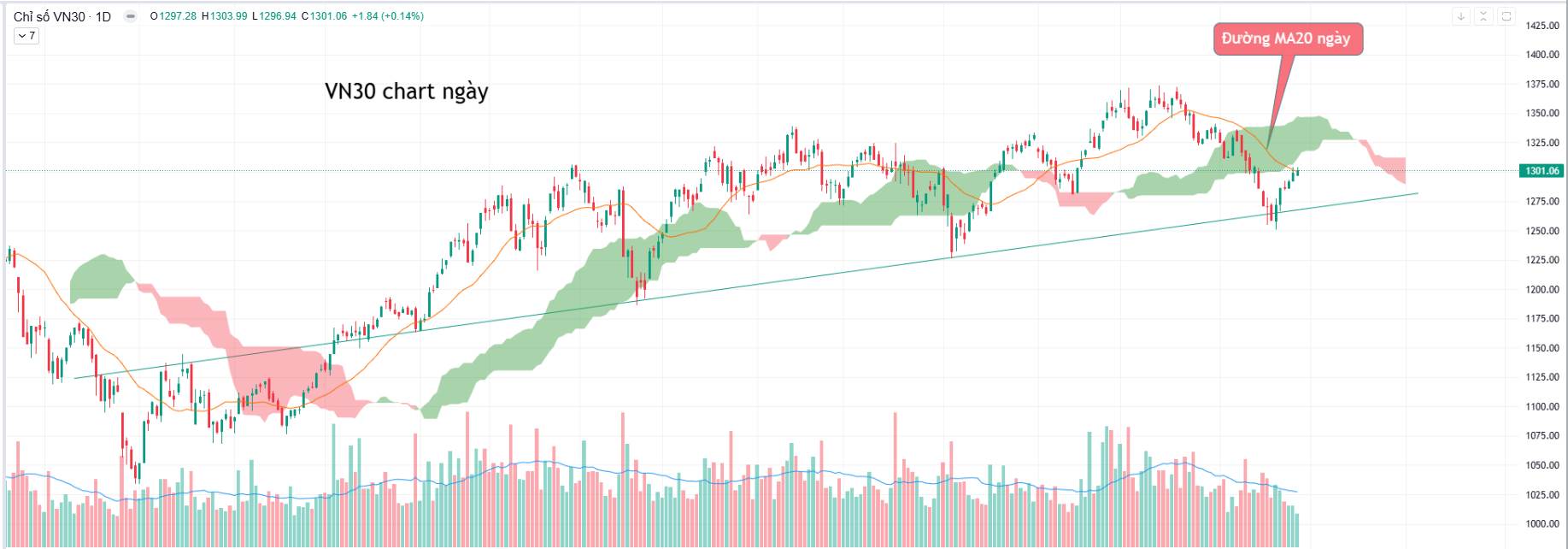The width and height of the screenshot is (1568, 549).
Task: Click the high price value H1303.99
Action: 225,16
